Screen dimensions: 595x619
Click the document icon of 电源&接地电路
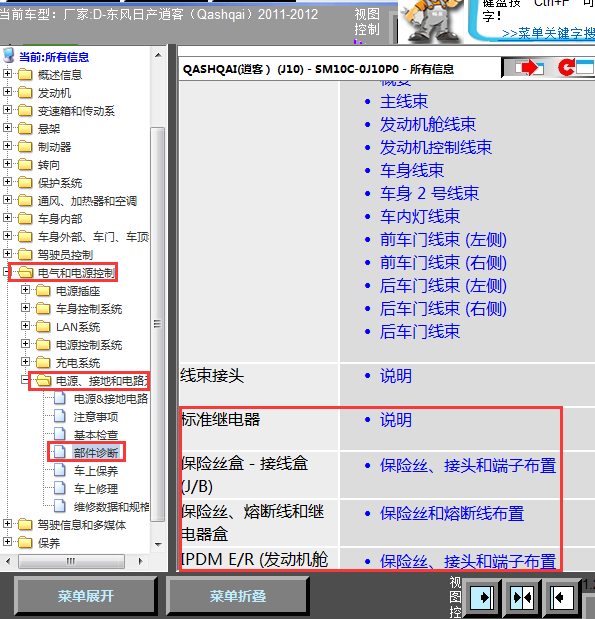pyautogui.click(x=60, y=398)
